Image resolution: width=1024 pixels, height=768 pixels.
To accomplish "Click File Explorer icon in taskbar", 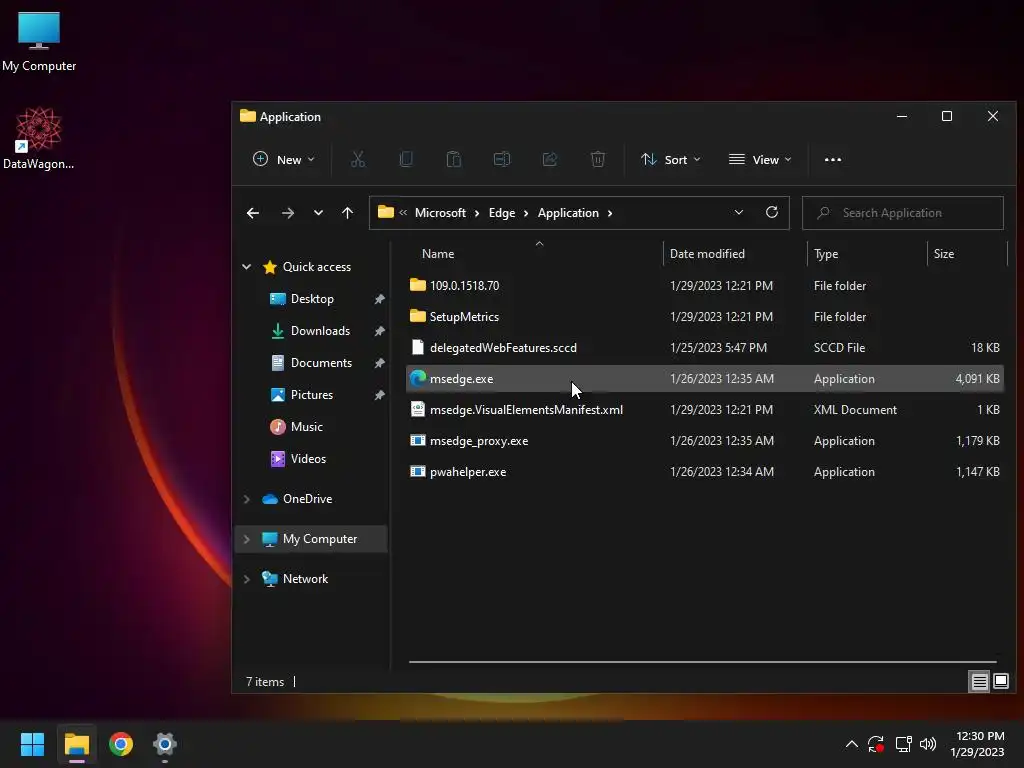I will (x=76, y=744).
